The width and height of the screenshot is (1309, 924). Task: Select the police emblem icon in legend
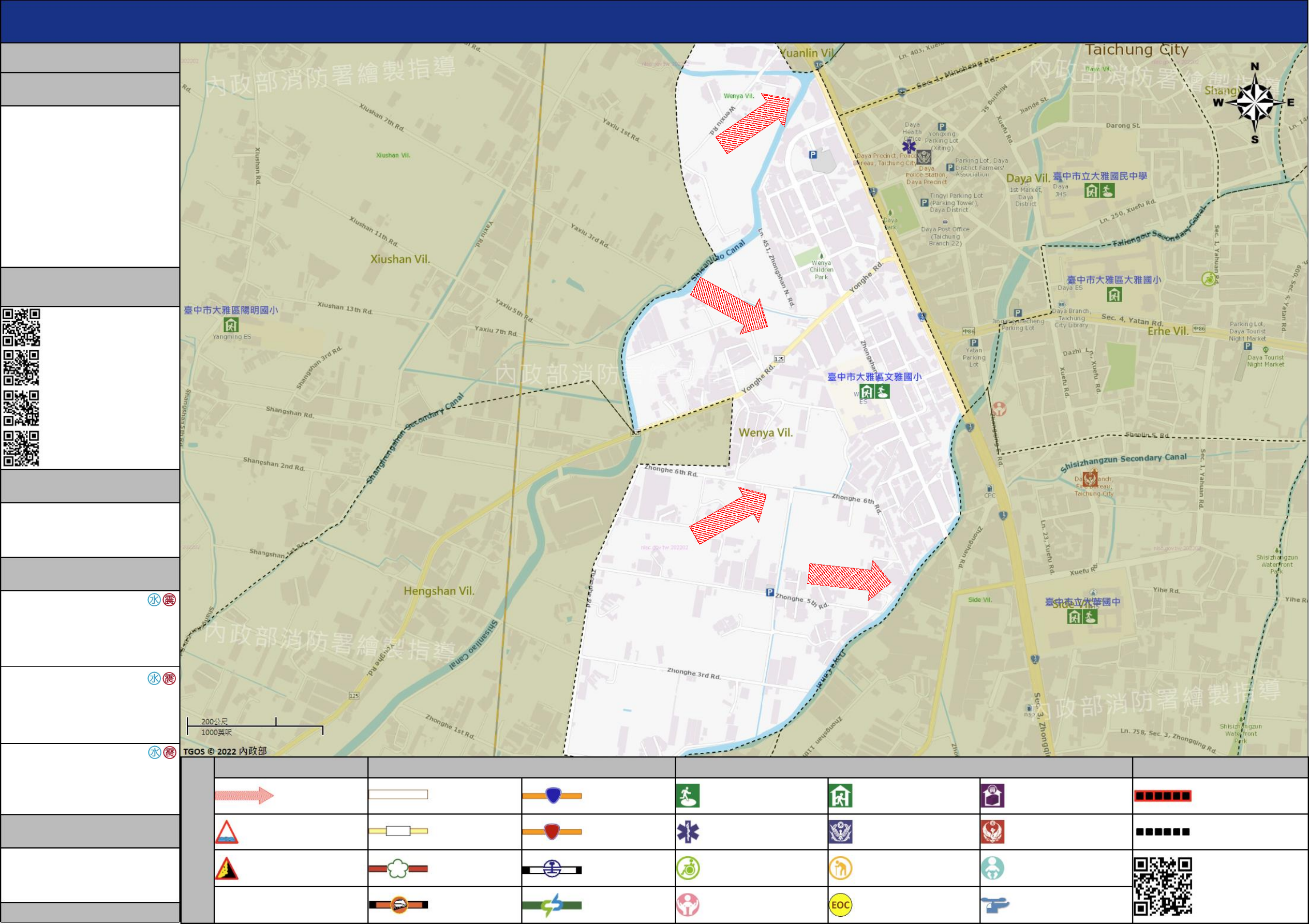[x=840, y=832]
